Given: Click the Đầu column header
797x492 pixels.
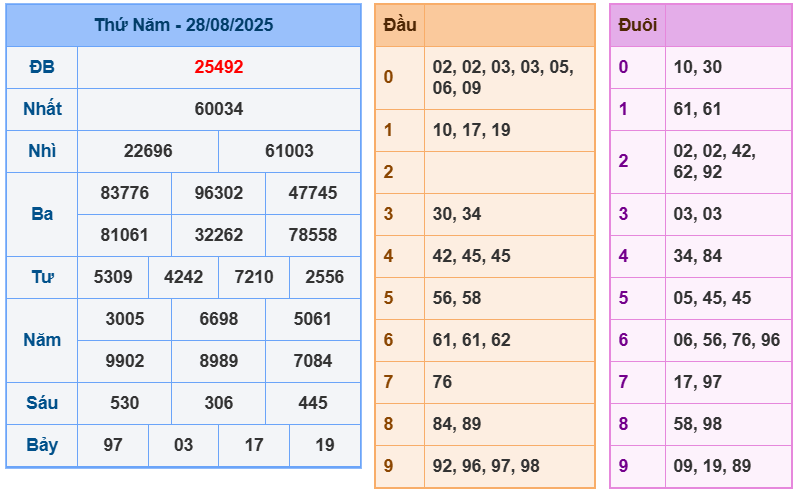Looking at the screenshot, I should 400,25.
